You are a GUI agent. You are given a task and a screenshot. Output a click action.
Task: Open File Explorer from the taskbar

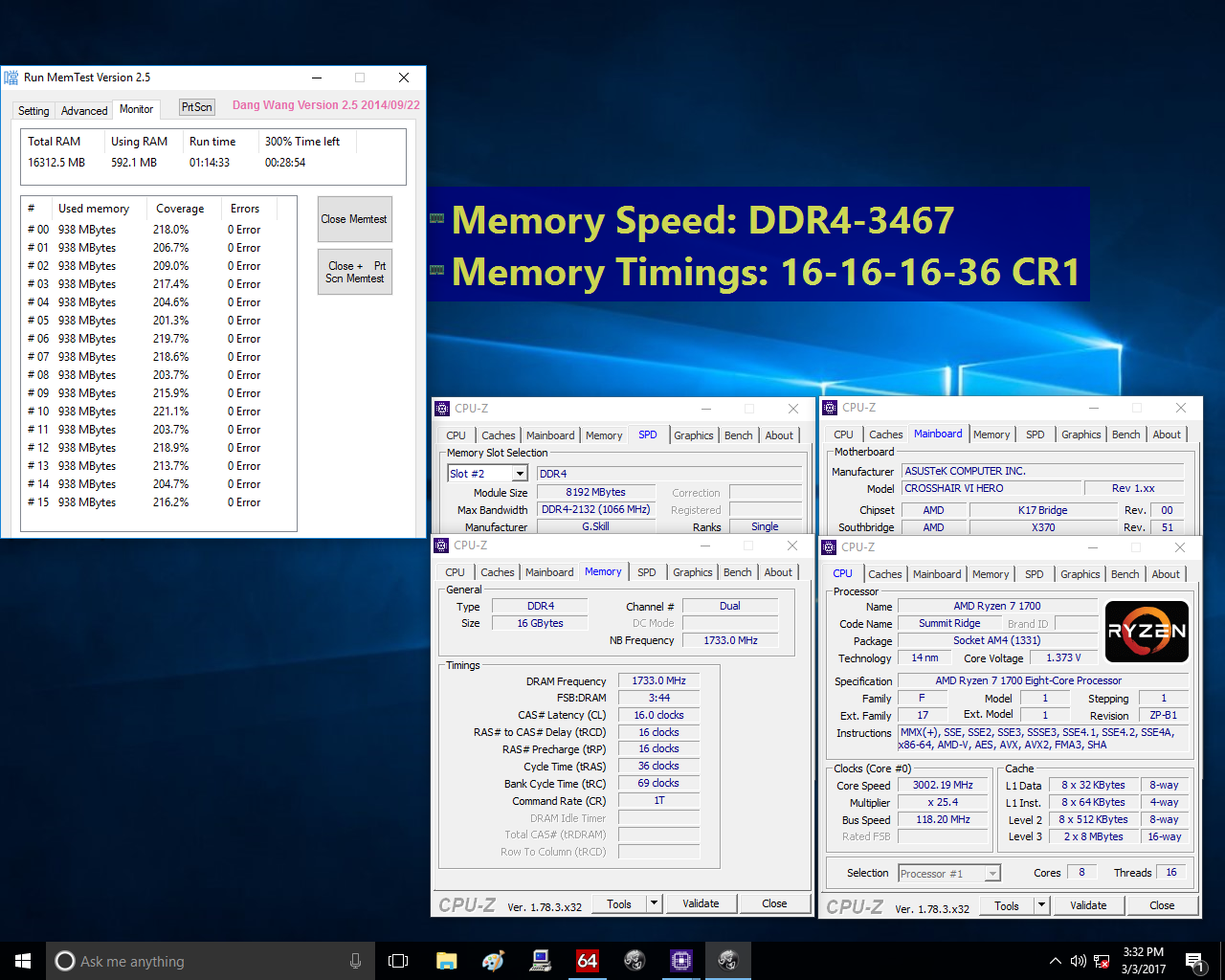click(446, 960)
